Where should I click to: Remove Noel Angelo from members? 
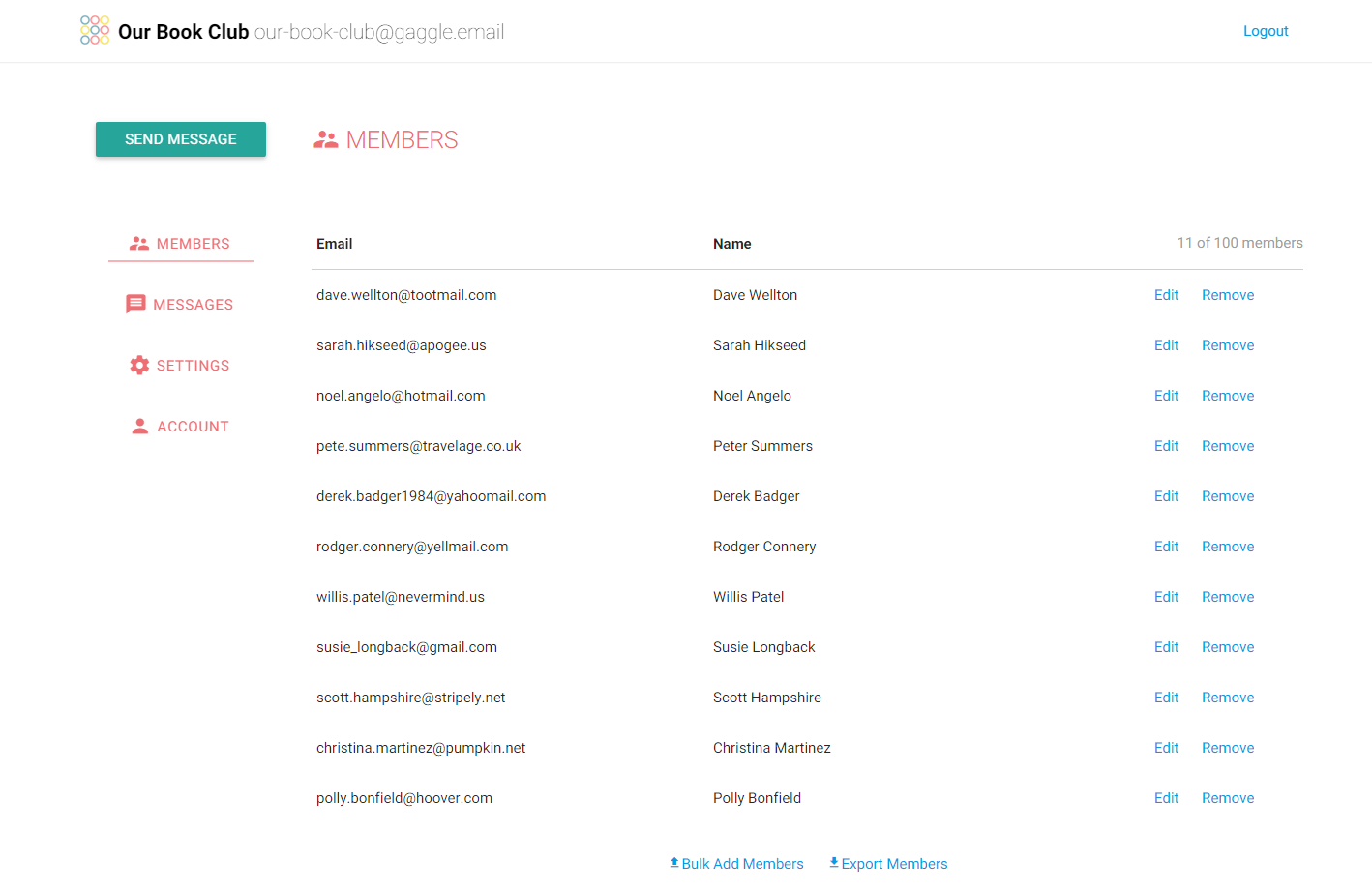click(x=1228, y=396)
